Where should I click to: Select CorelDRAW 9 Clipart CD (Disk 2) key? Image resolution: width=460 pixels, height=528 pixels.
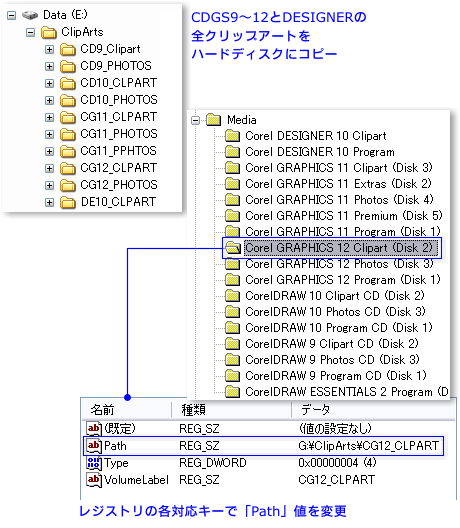point(332,344)
